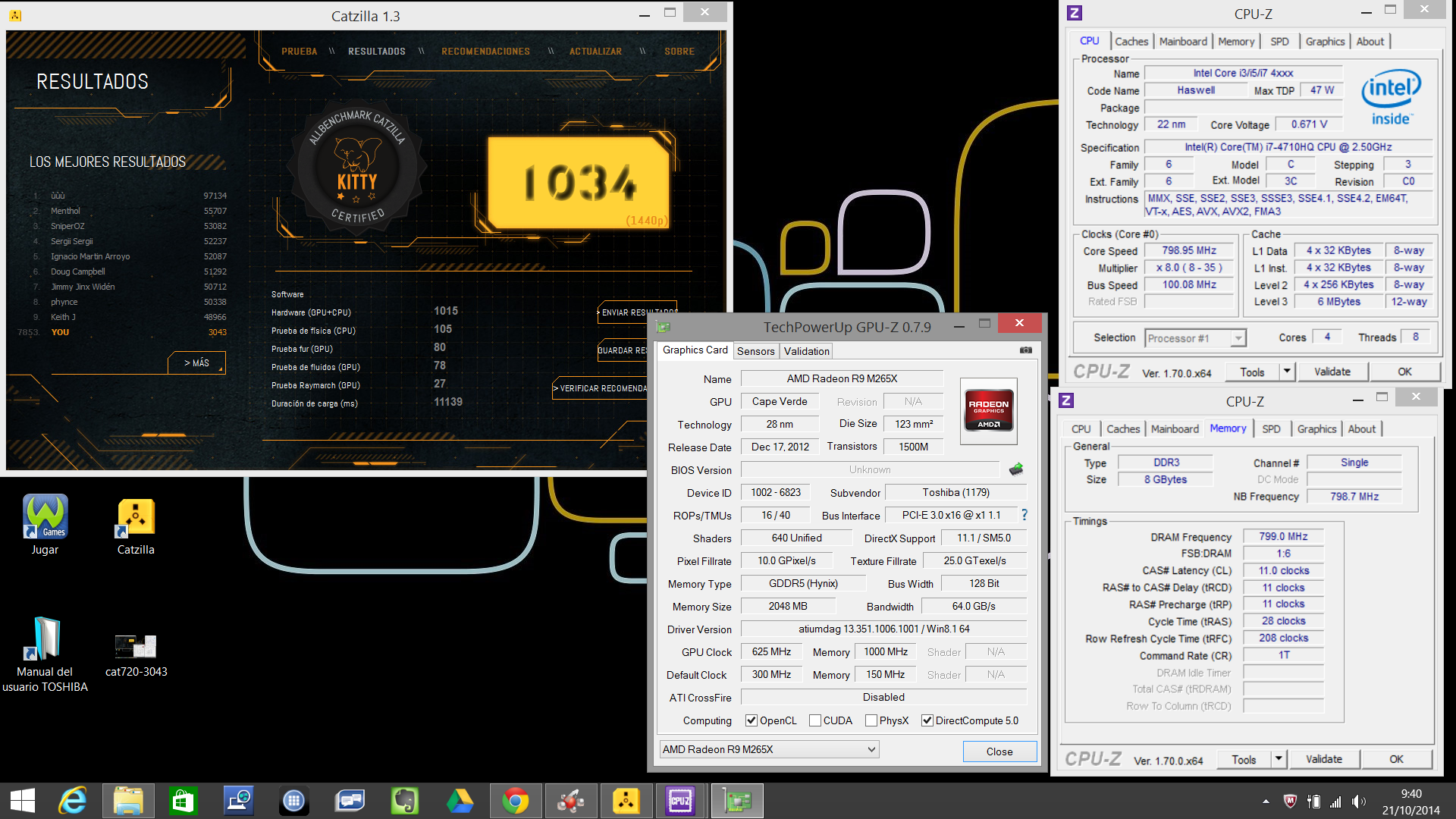Open the Windows Start button
This screenshot has height=819, width=1456.
pos(23,801)
